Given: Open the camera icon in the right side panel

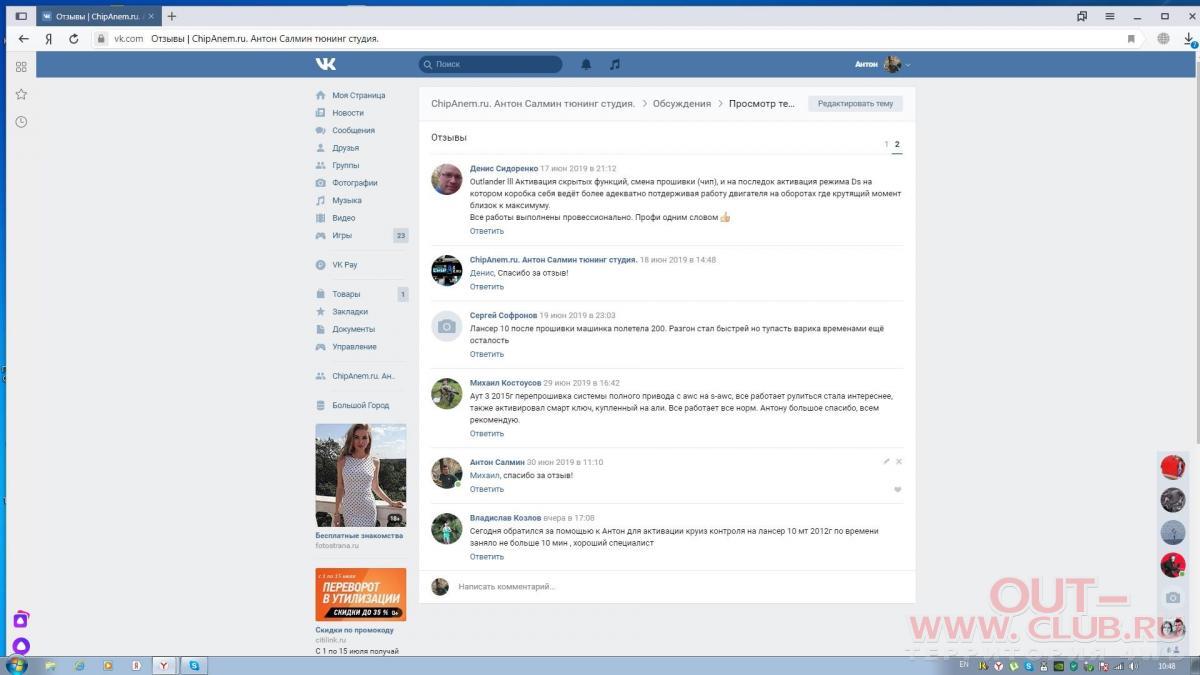Looking at the screenshot, I should [1173, 597].
